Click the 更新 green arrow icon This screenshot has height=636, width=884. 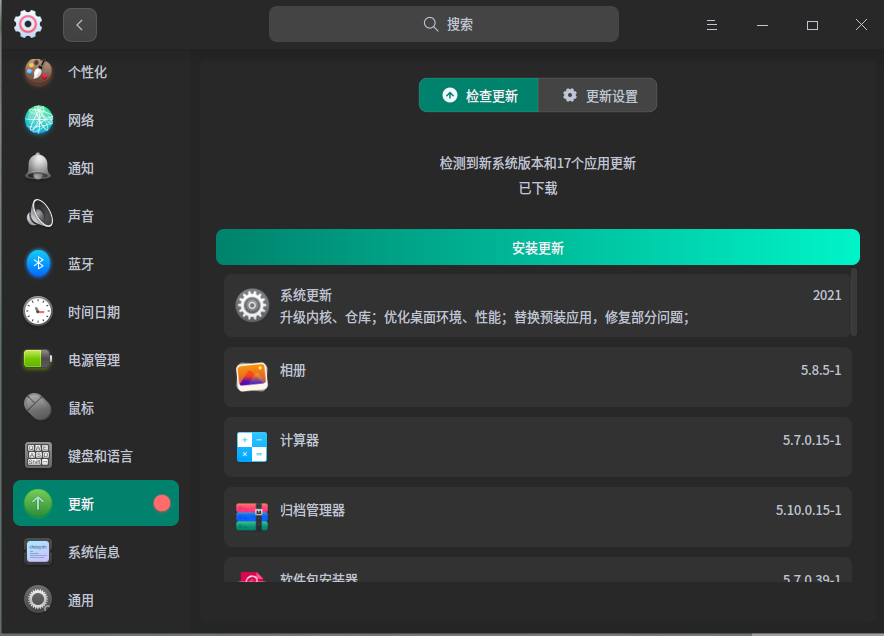(x=38, y=503)
